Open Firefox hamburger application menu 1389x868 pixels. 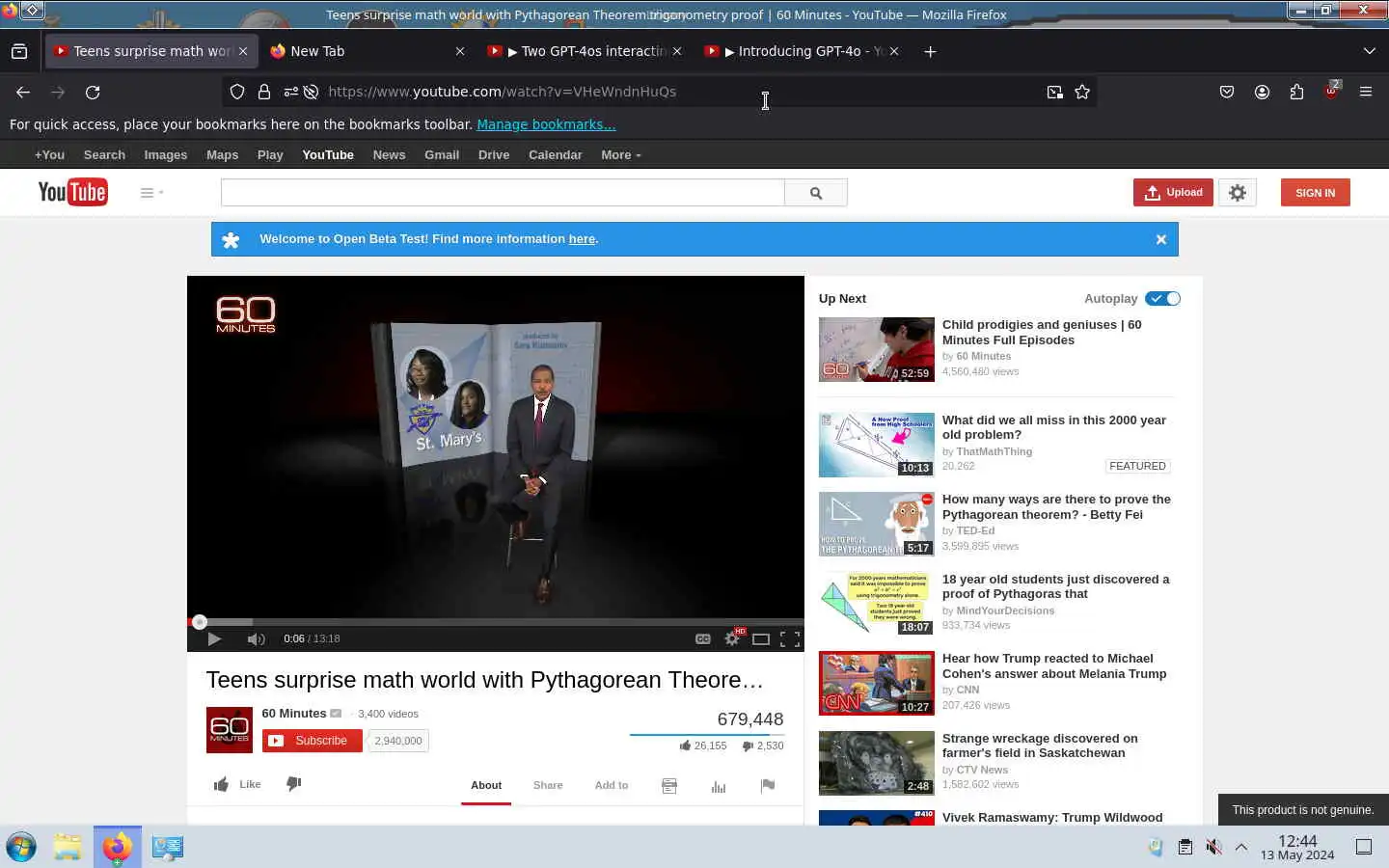(1366, 92)
